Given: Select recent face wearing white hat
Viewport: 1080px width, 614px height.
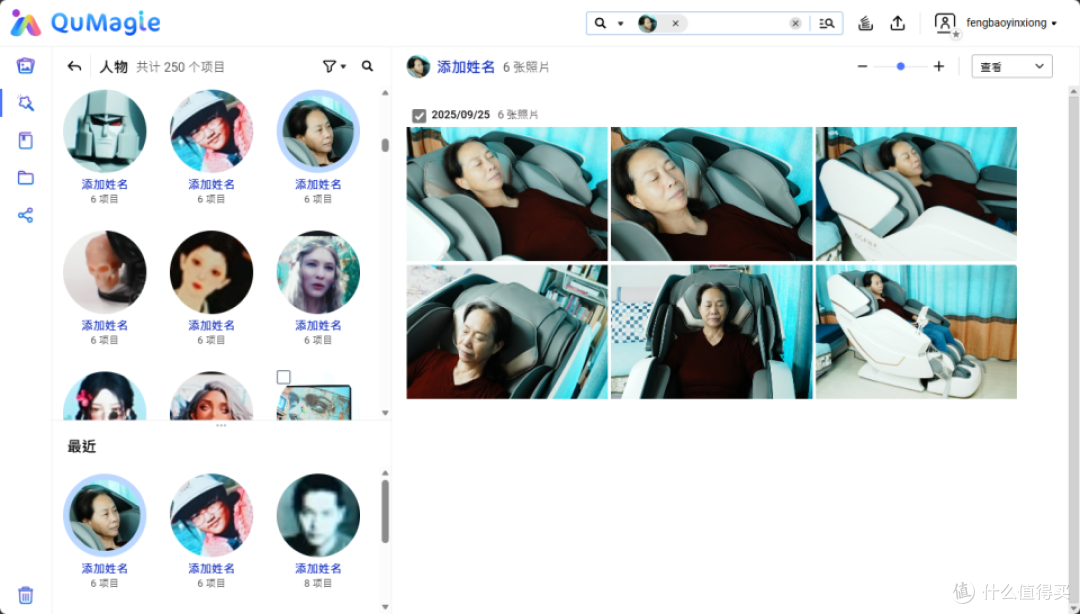Looking at the screenshot, I should [211, 515].
